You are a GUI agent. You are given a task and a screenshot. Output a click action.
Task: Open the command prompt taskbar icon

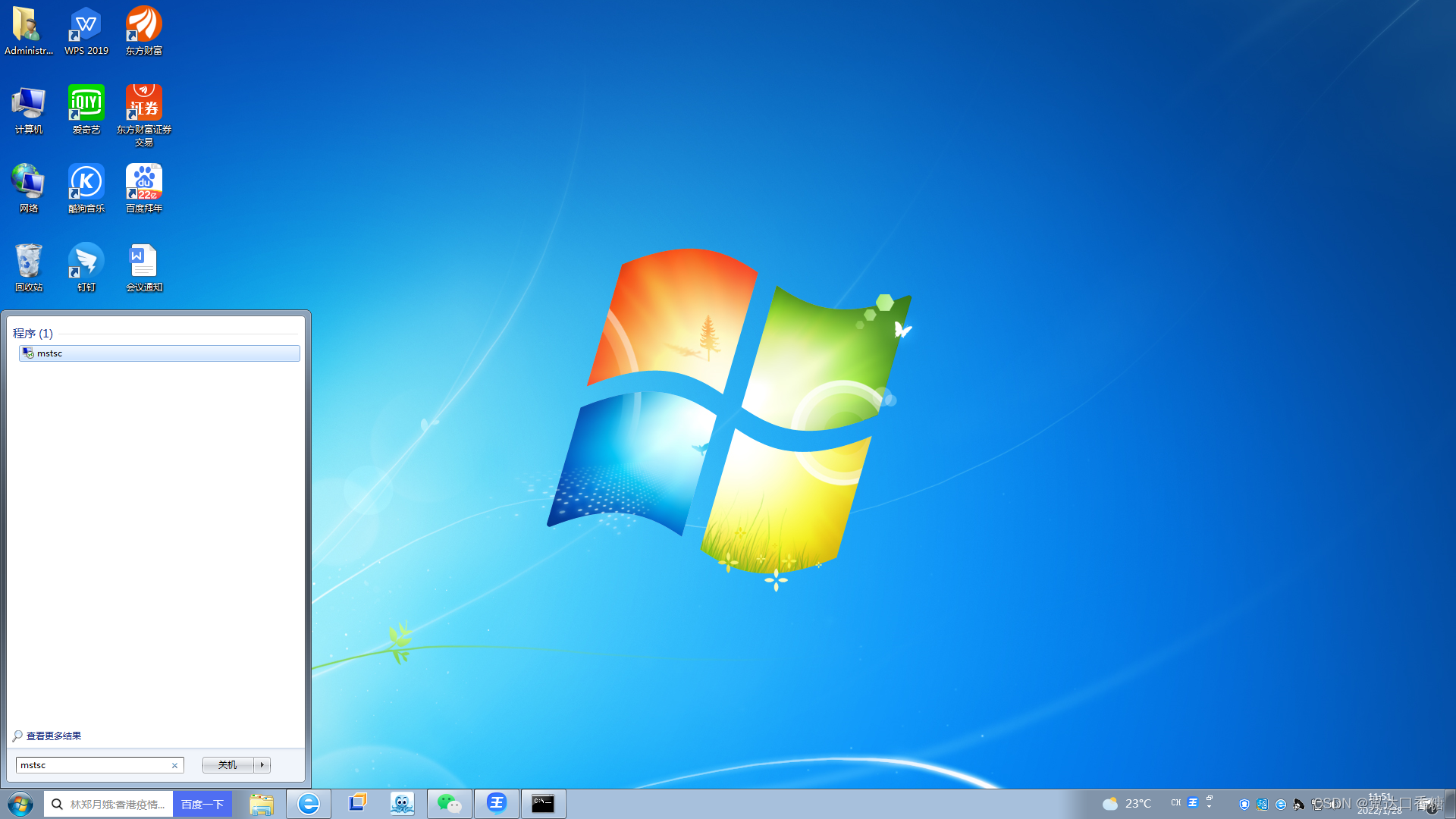pos(543,804)
